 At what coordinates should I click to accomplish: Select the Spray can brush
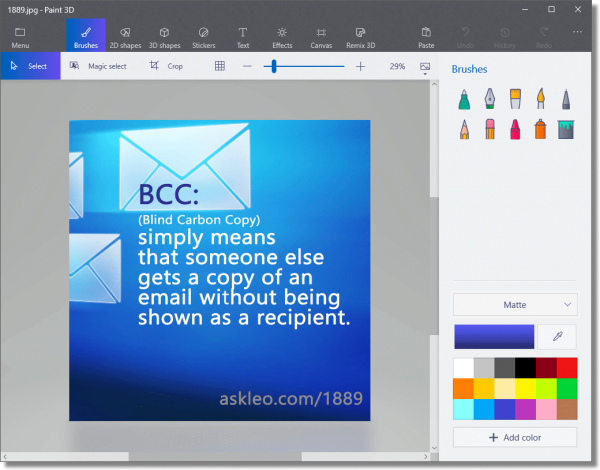(540, 129)
